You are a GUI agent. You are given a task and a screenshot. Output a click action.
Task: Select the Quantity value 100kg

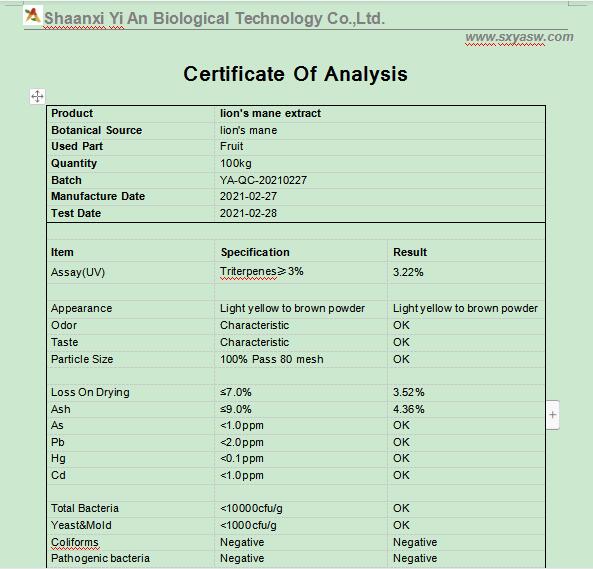236,163
